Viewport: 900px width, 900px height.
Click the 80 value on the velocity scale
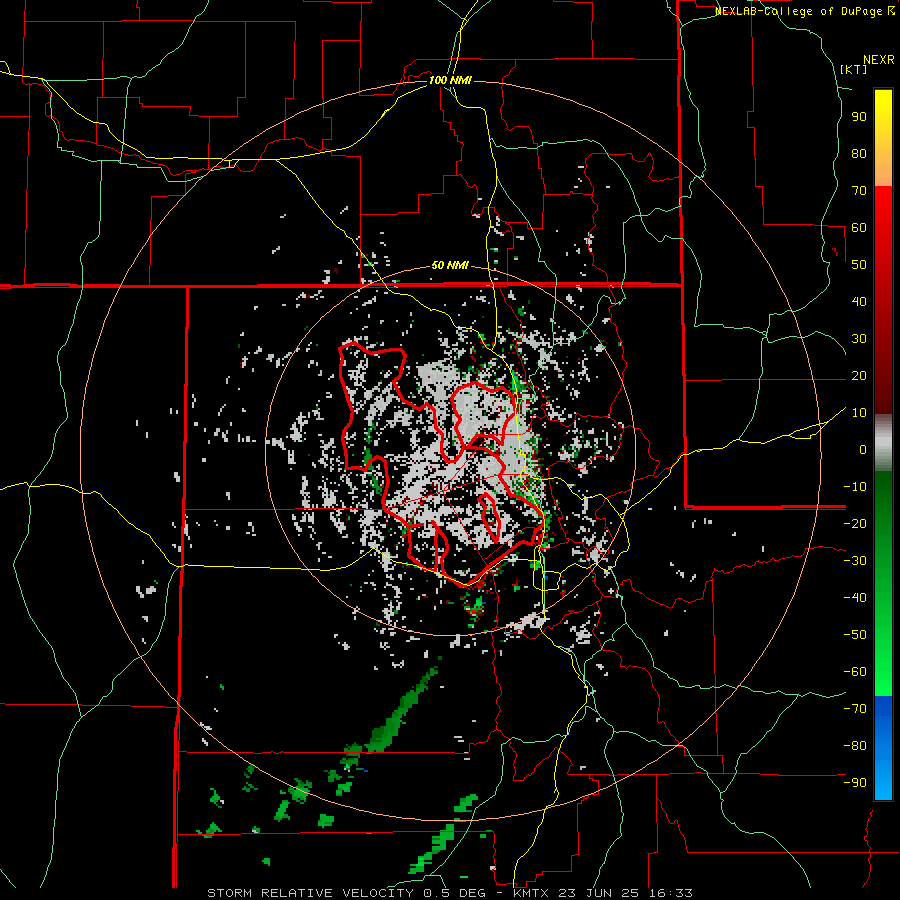(x=859, y=154)
